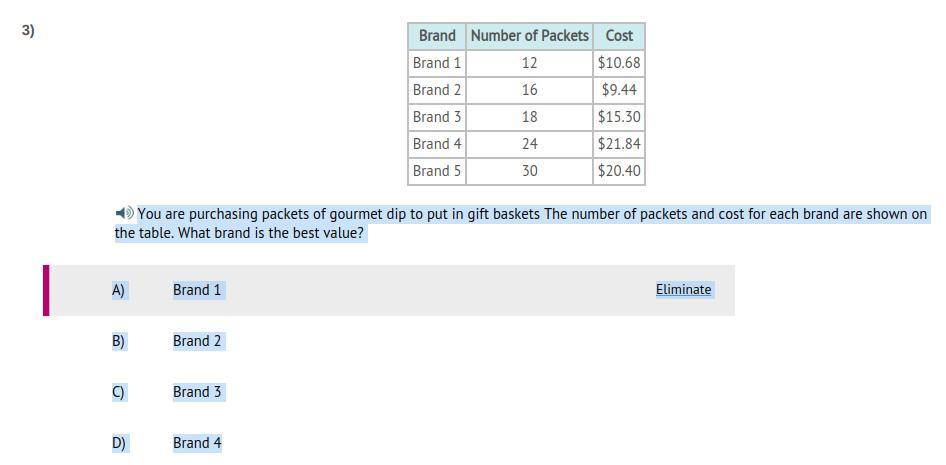Click the Brand column header
Screen dimensions: 946x465
click(437, 36)
